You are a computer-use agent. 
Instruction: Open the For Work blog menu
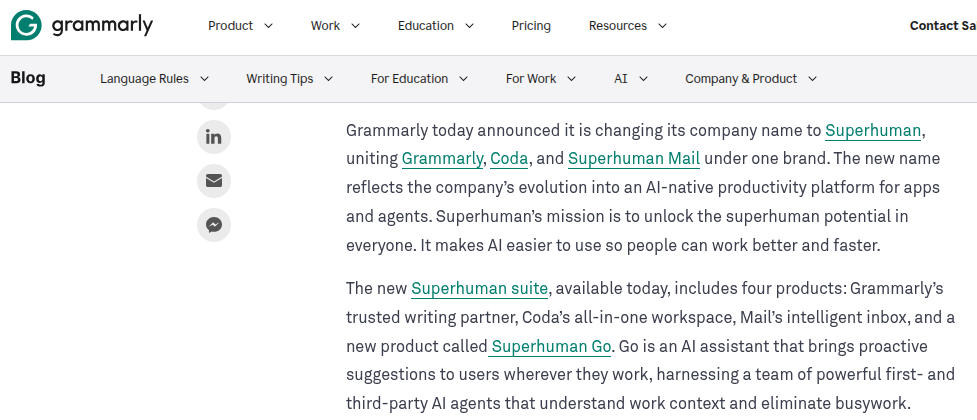click(x=540, y=79)
